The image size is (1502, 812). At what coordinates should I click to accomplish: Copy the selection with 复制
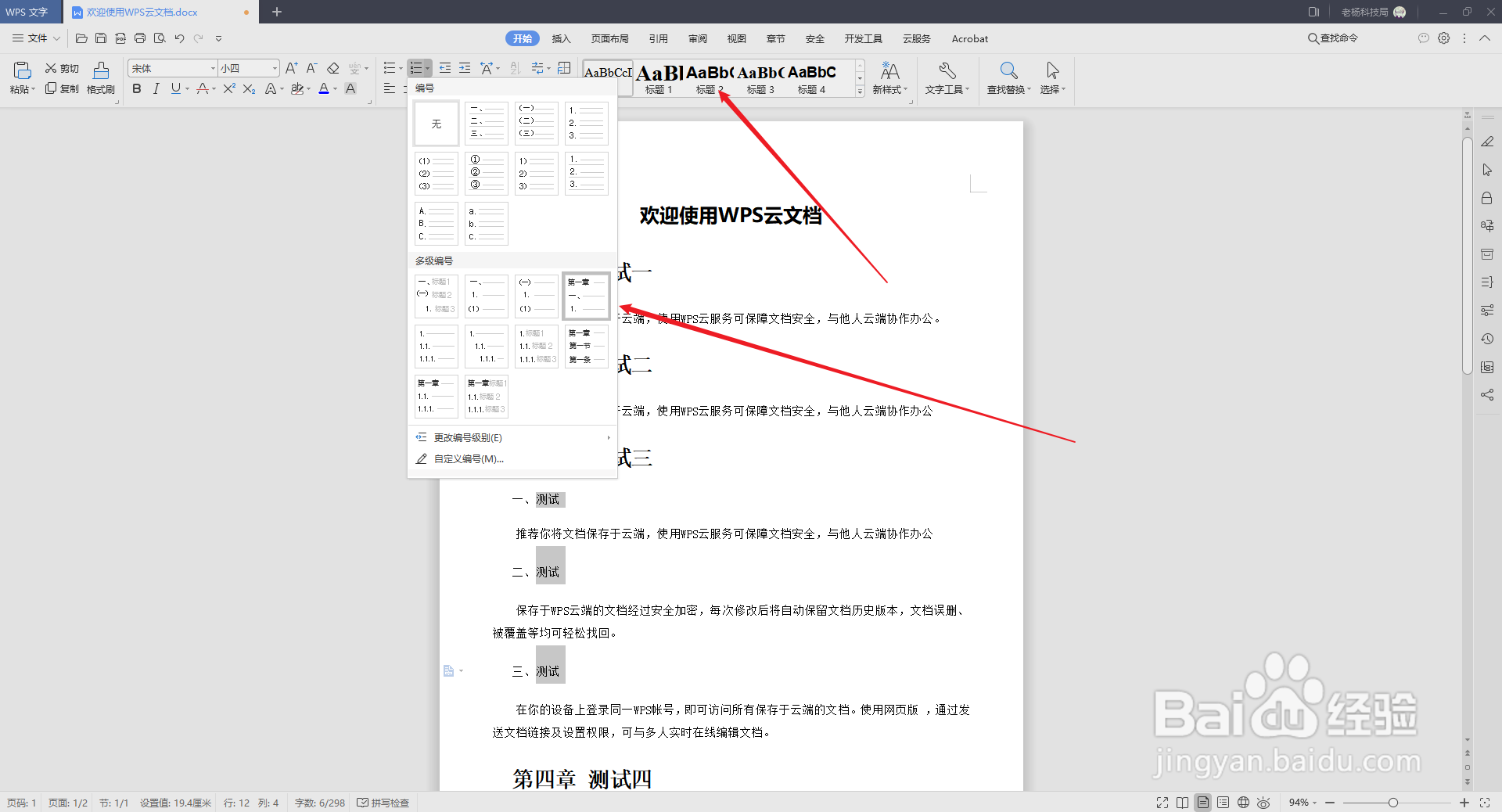click(62, 89)
